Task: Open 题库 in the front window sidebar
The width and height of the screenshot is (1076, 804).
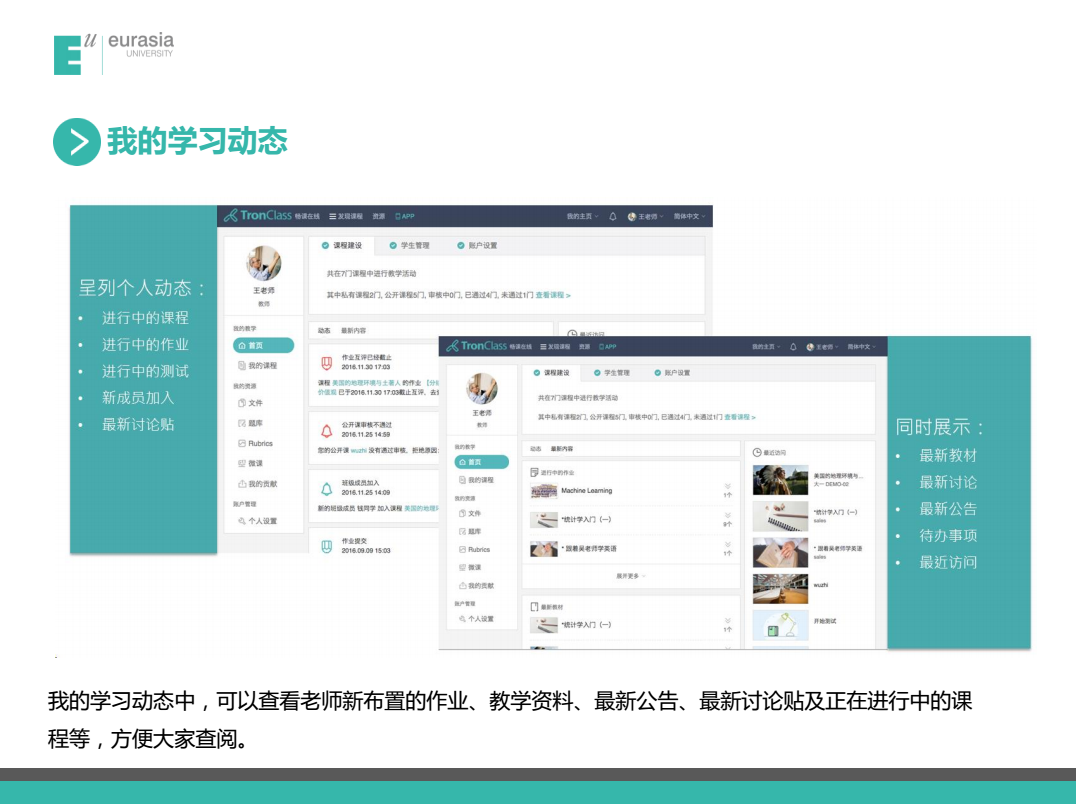Action: click(469, 532)
